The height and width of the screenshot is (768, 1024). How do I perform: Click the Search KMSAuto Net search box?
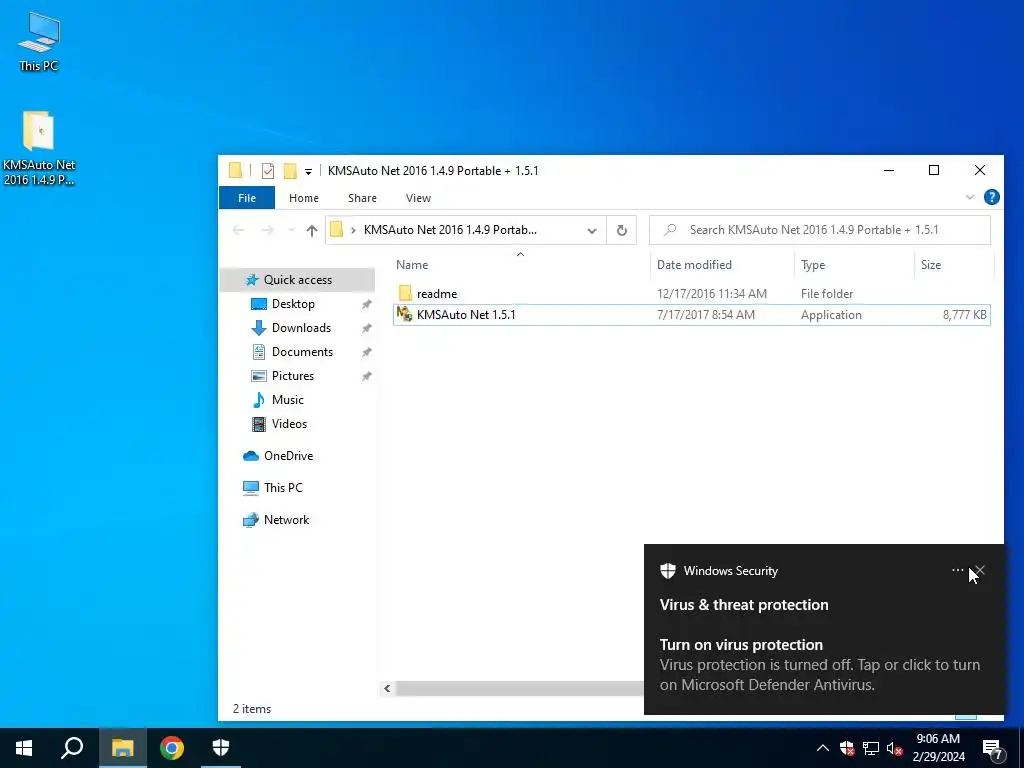(x=820, y=230)
